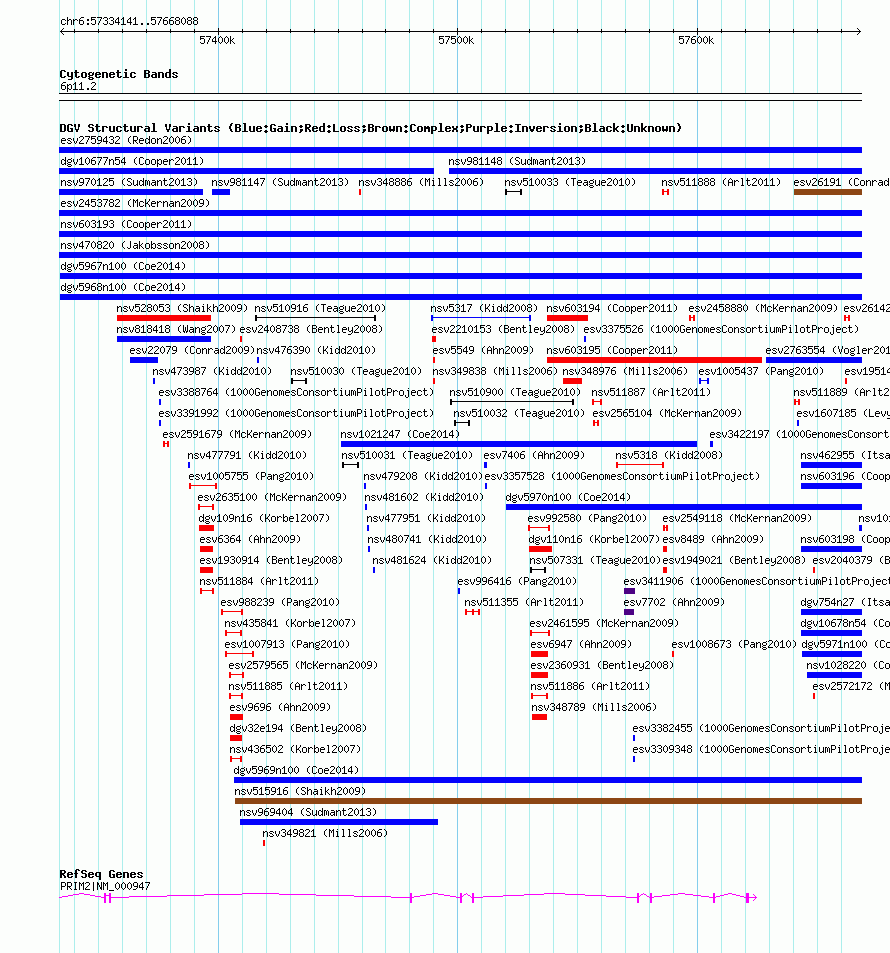The width and height of the screenshot is (890, 953).
Task: Click esv2549118 (McKernan2009) label
Action: 737,518
